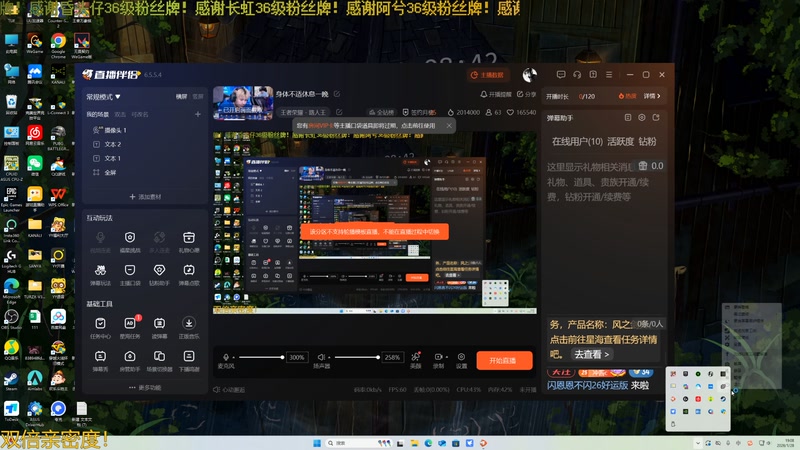The width and height of the screenshot is (800, 450).
Task: Open the hamburger menu in title bar
Action: pyautogui.click(x=609, y=74)
